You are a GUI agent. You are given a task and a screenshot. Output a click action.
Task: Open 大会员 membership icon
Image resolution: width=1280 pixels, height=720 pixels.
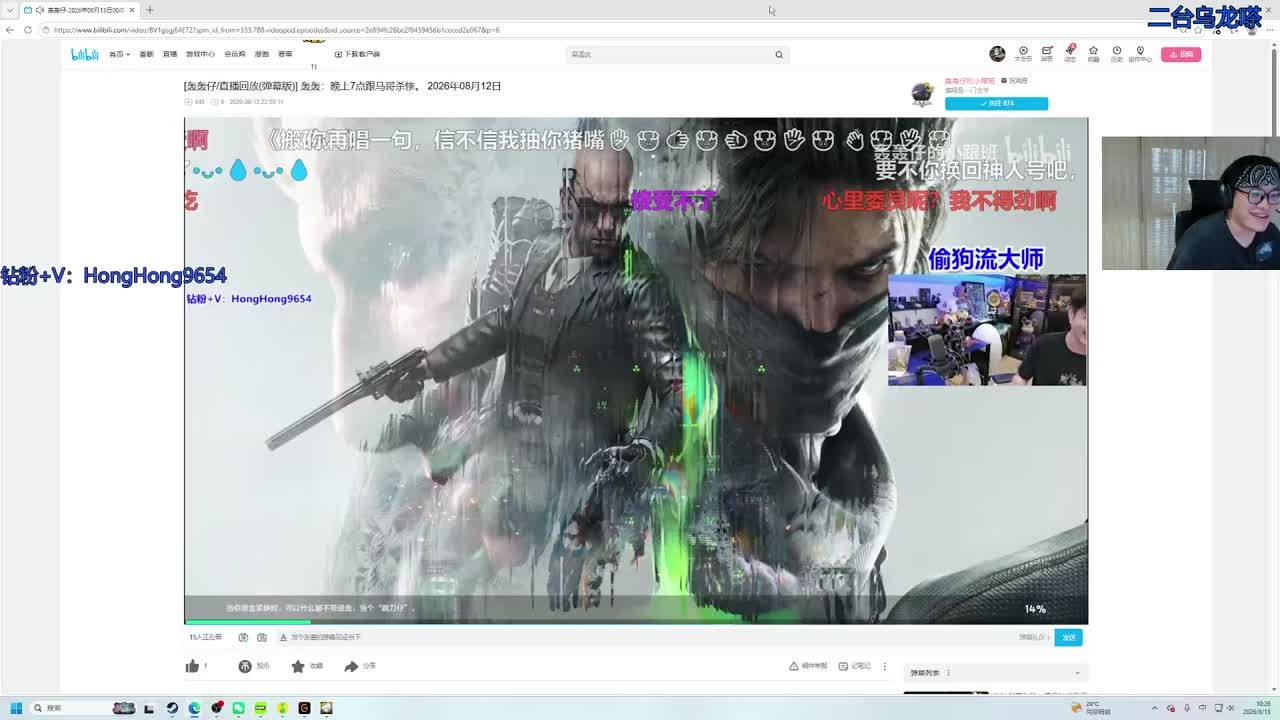(1023, 54)
